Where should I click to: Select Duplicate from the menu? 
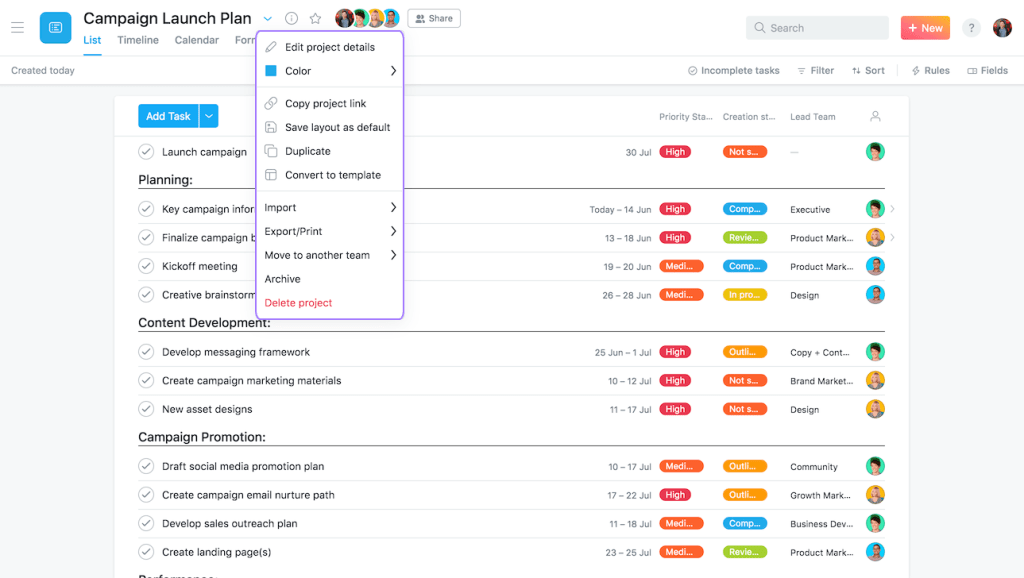pyautogui.click(x=330, y=151)
